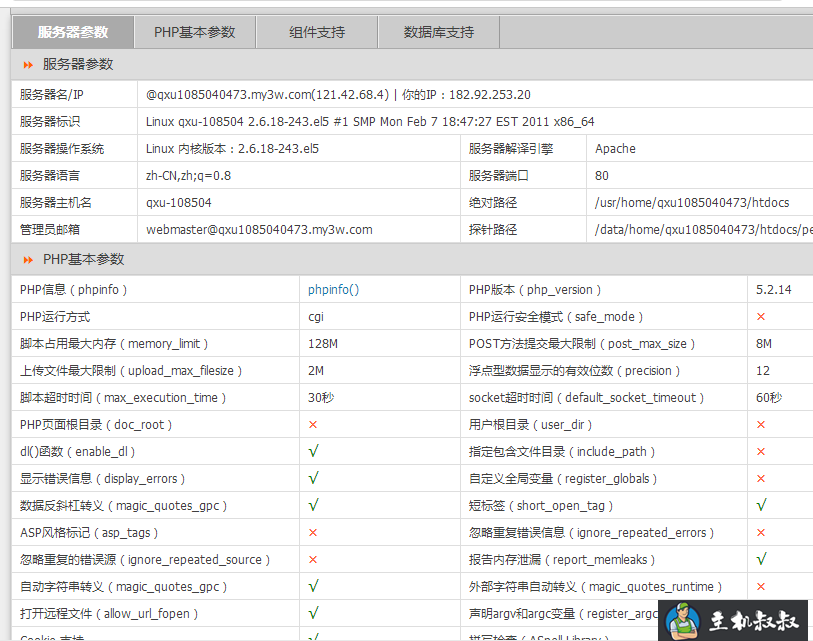Click the arrow icon beside PHP基本参数 header
The image size is (813, 641).
click(28, 260)
